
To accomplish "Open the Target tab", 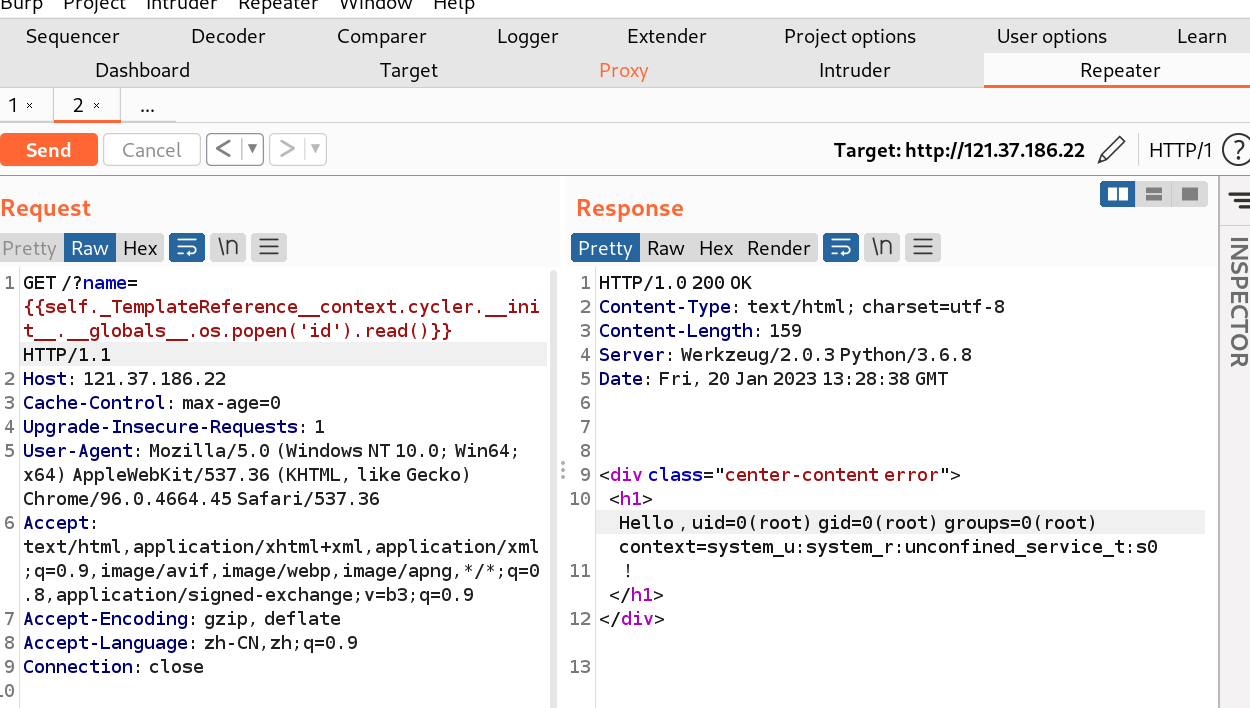I will click(409, 70).
